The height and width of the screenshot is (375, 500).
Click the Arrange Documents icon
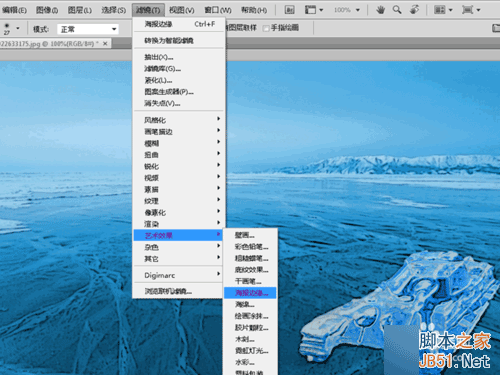[x=440, y=10]
